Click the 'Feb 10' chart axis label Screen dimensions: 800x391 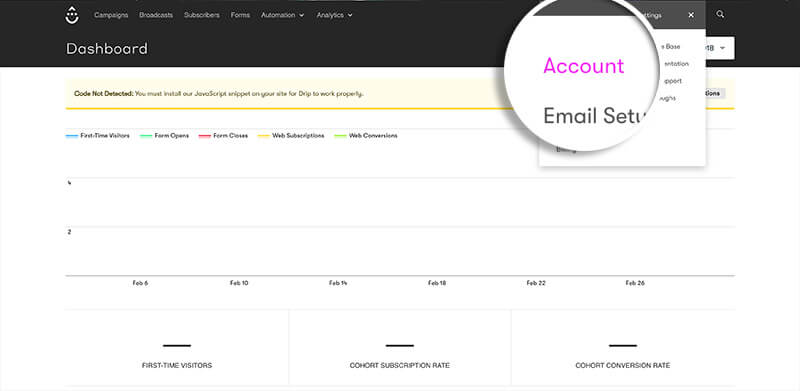[x=239, y=283]
